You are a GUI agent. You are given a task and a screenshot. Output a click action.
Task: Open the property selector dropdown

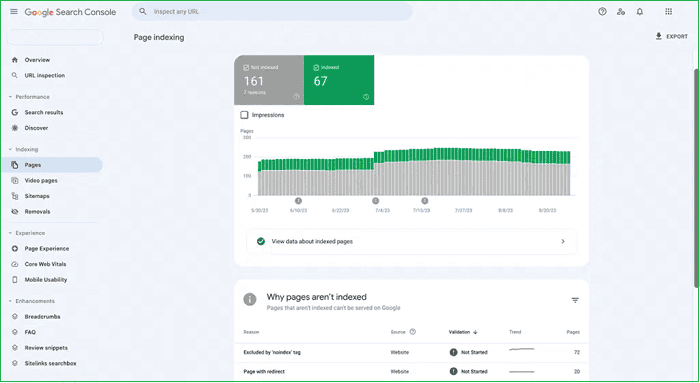[54, 37]
